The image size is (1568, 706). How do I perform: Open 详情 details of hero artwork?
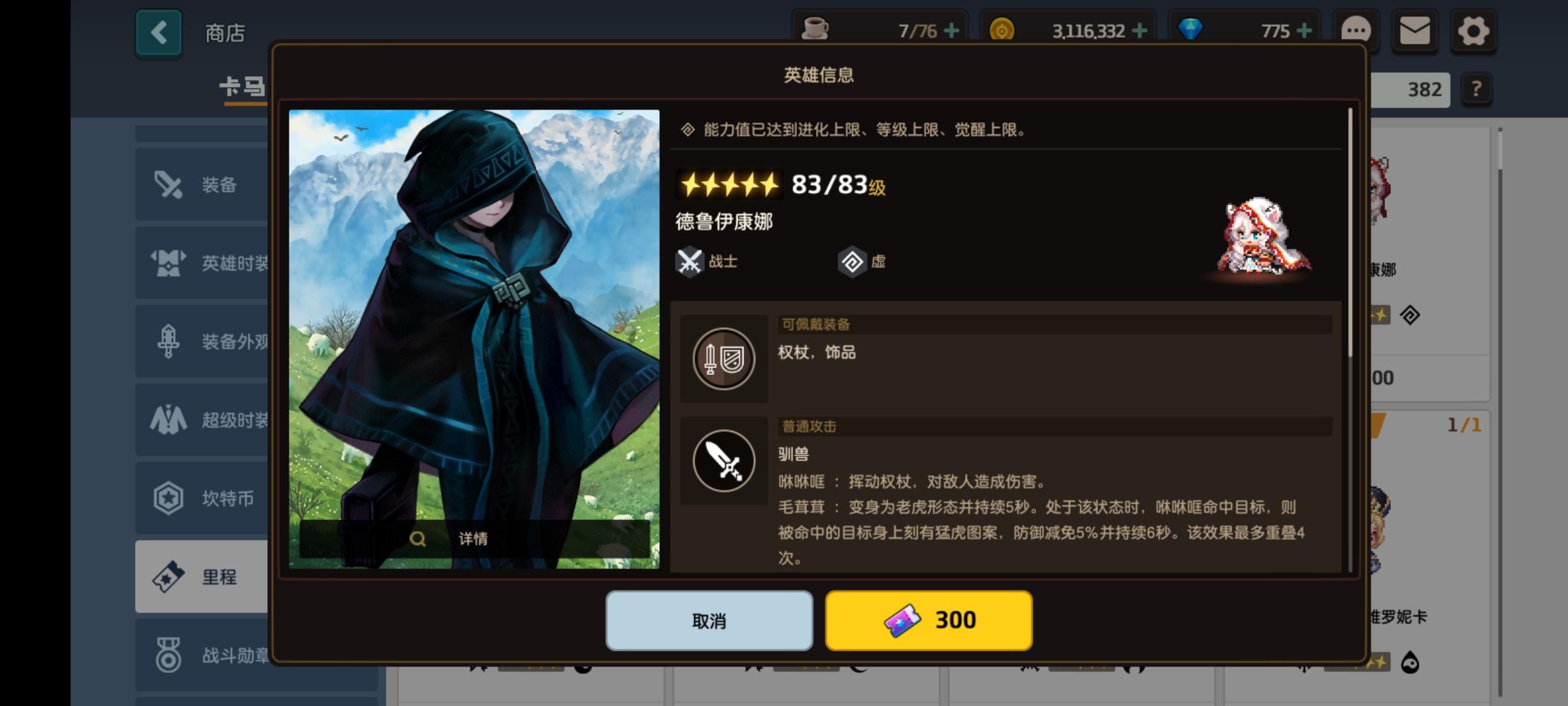click(474, 539)
